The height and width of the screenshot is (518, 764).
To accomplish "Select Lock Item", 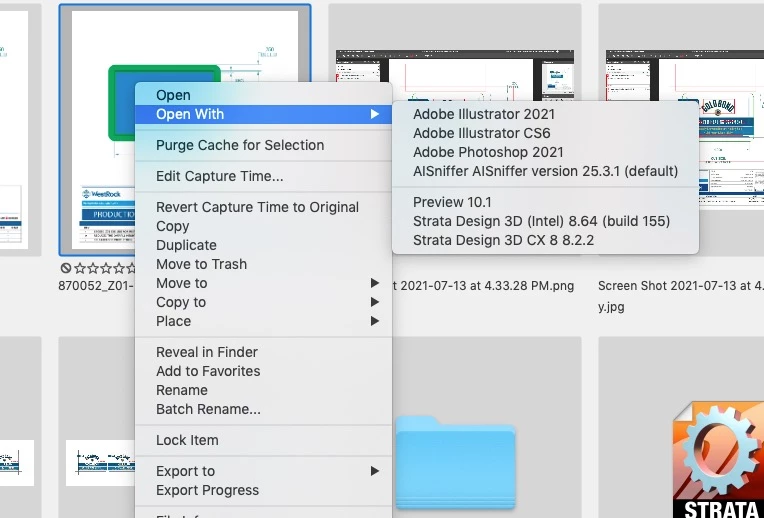I will click(x=263, y=440).
